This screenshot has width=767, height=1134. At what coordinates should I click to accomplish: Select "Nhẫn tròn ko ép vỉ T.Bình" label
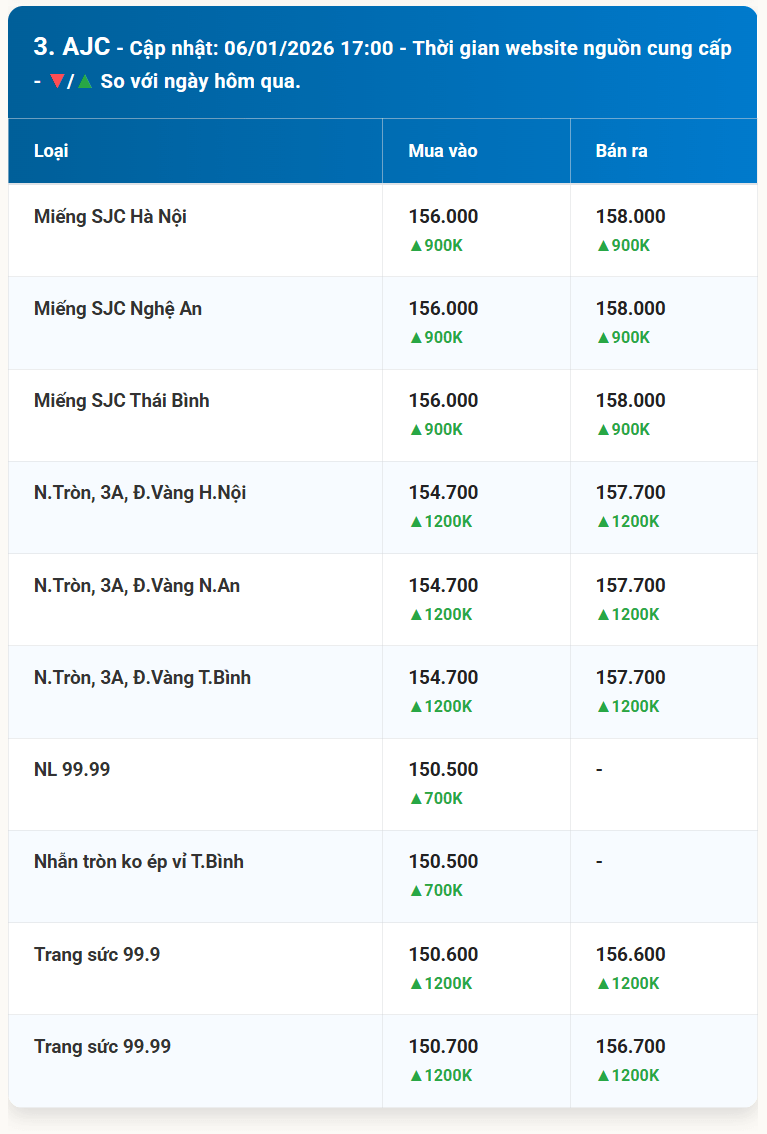click(139, 862)
